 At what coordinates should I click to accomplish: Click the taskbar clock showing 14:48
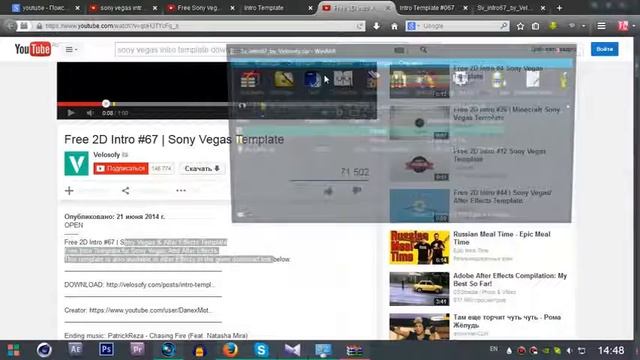click(611, 351)
